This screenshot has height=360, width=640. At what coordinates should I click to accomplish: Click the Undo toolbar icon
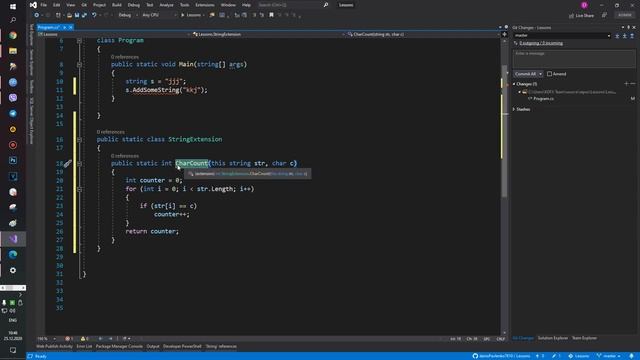[x=94, y=15]
